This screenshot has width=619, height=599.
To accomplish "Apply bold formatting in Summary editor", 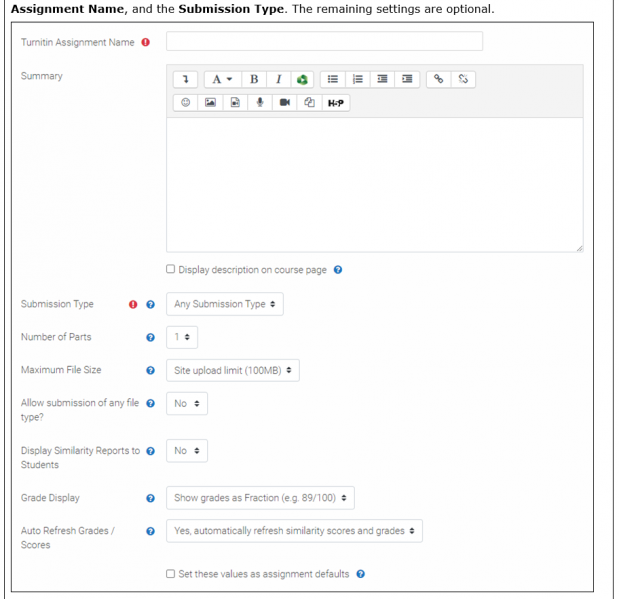I will [254, 79].
